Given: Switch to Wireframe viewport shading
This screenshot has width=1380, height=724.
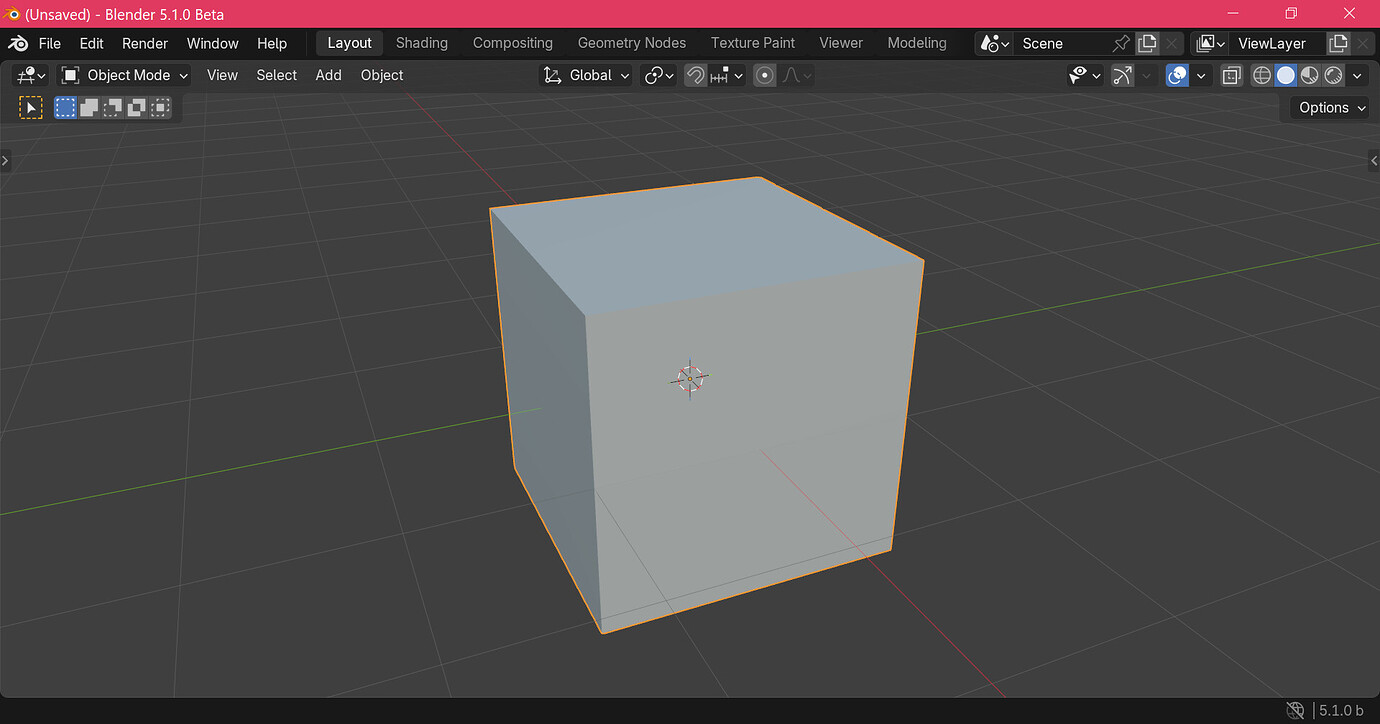Looking at the screenshot, I should pos(1262,75).
